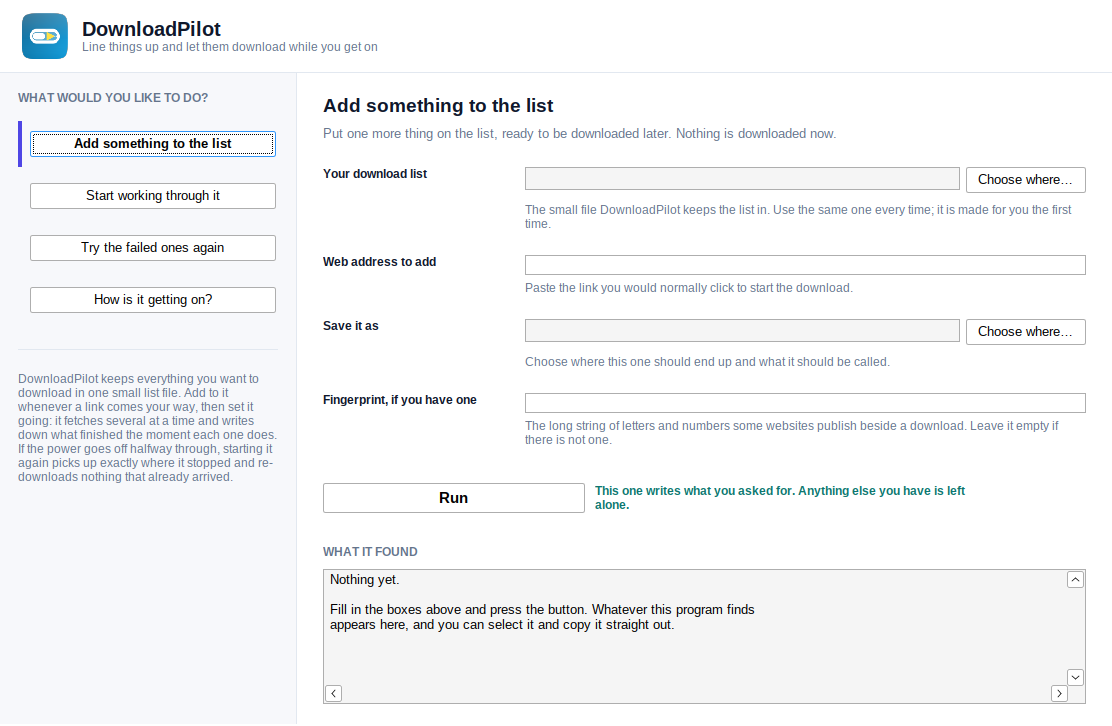Click the 'WHAT IT FOUND' label
Image resolution: width=1112 pixels, height=726 pixels.
[x=370, y=552]
